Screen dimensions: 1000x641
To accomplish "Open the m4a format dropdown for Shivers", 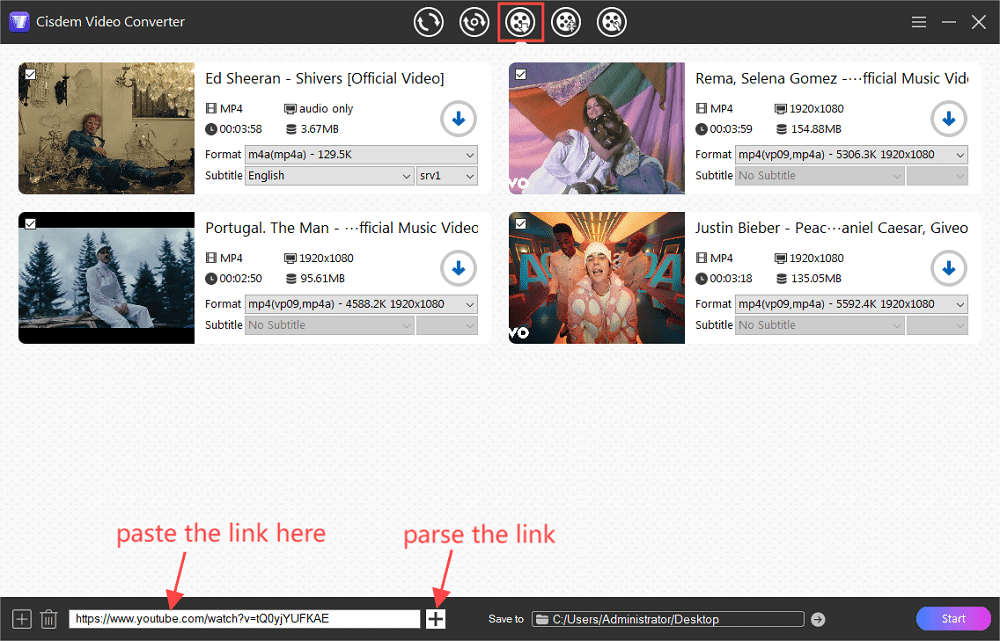I will coord(360,154).
